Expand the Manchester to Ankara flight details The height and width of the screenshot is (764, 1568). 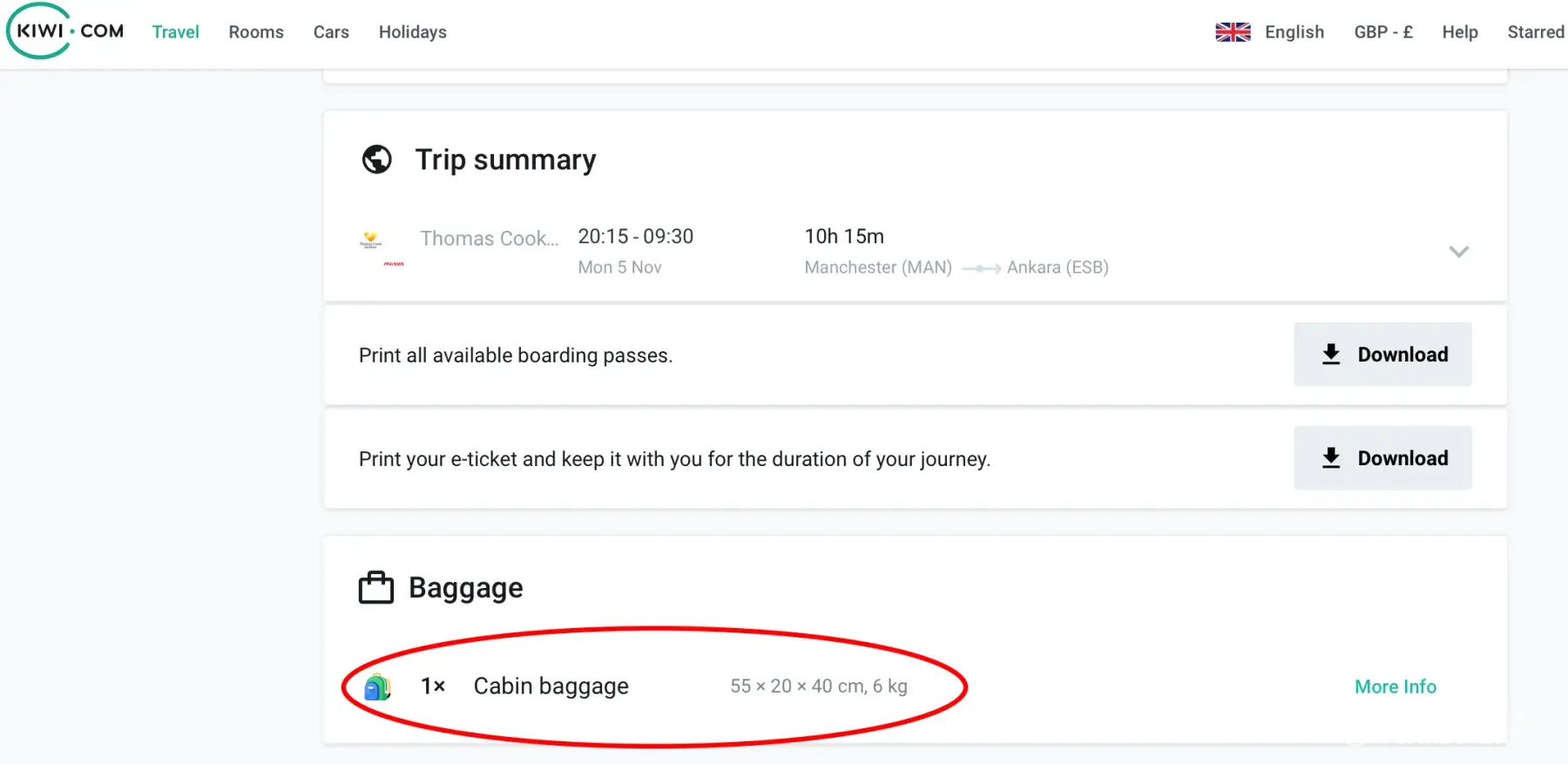1458,252
